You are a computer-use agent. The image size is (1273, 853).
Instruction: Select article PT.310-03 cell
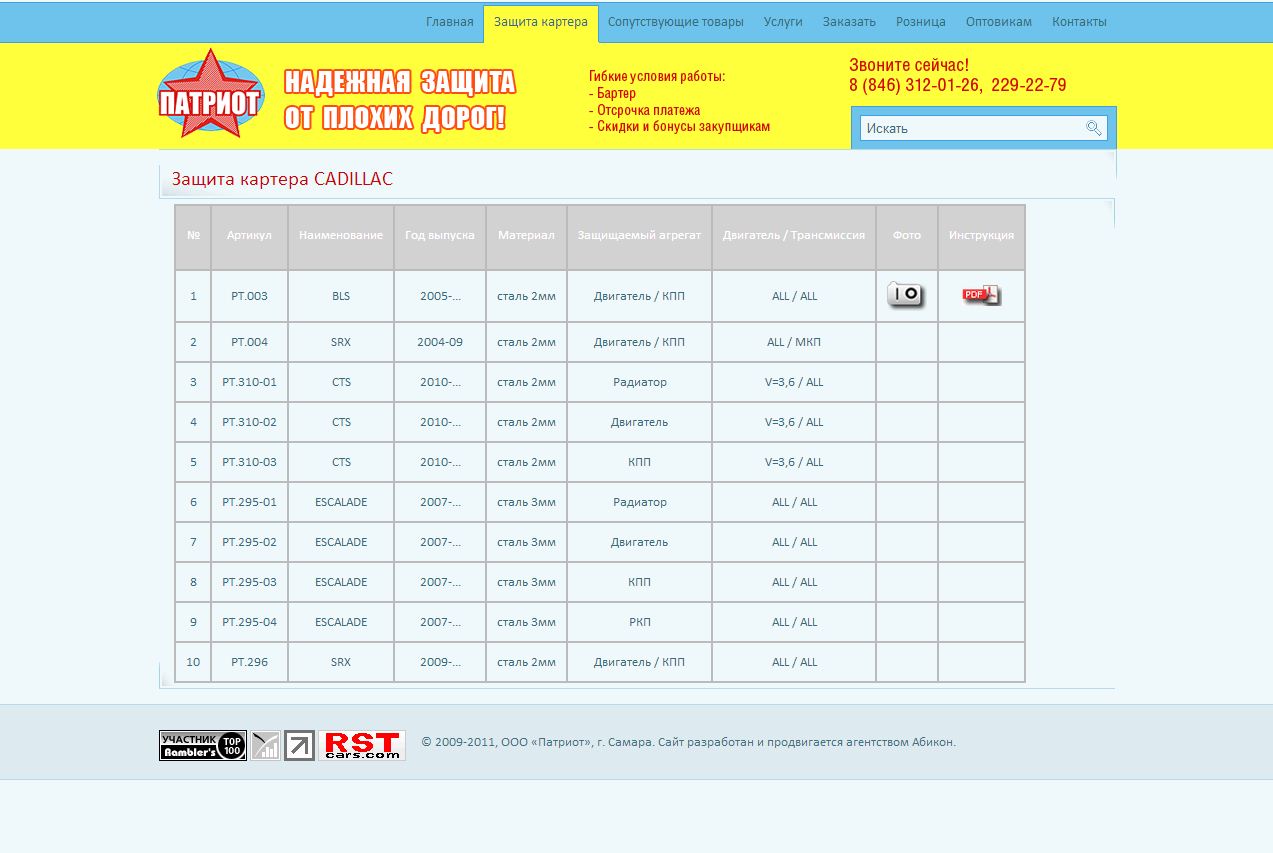[249, 462]
